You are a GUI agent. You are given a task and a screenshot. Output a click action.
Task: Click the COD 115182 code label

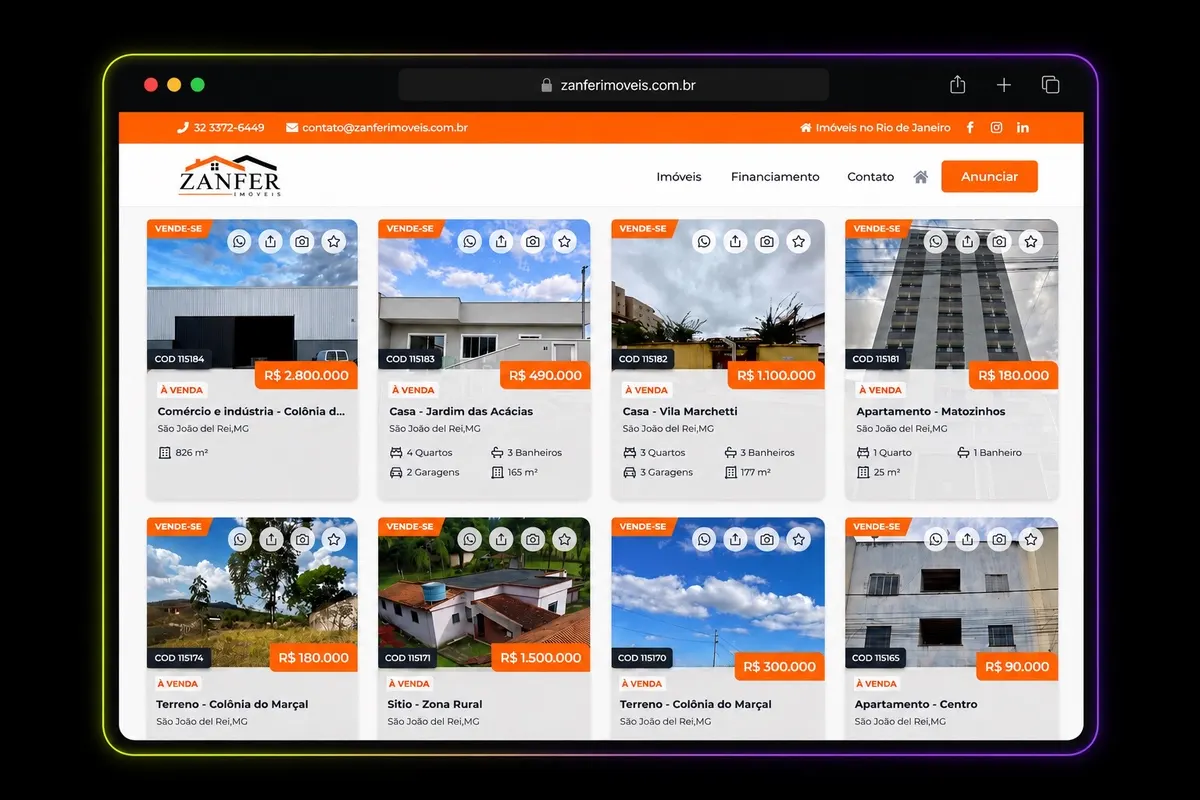click(643, 359)
